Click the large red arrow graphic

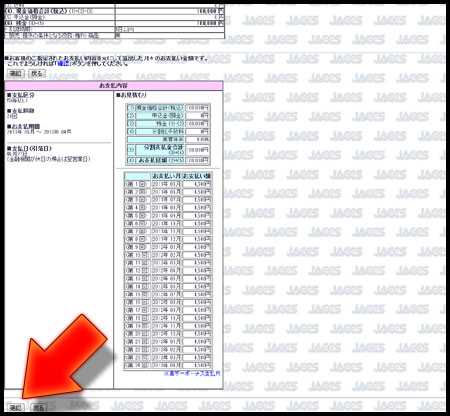(x=63, y=358)
